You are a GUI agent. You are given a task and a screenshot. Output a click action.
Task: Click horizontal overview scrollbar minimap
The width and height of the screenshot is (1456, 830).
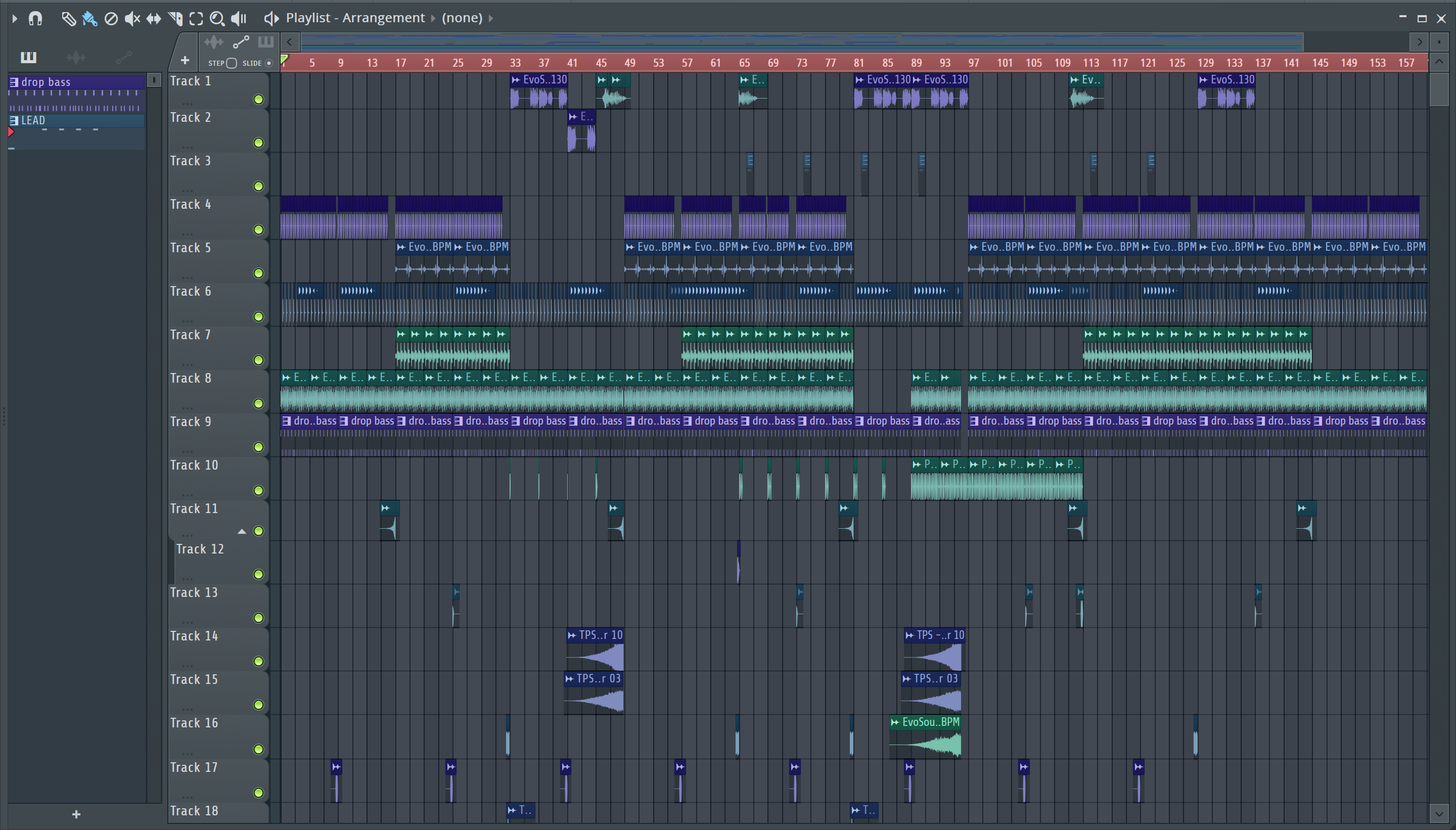pos(802,41)
